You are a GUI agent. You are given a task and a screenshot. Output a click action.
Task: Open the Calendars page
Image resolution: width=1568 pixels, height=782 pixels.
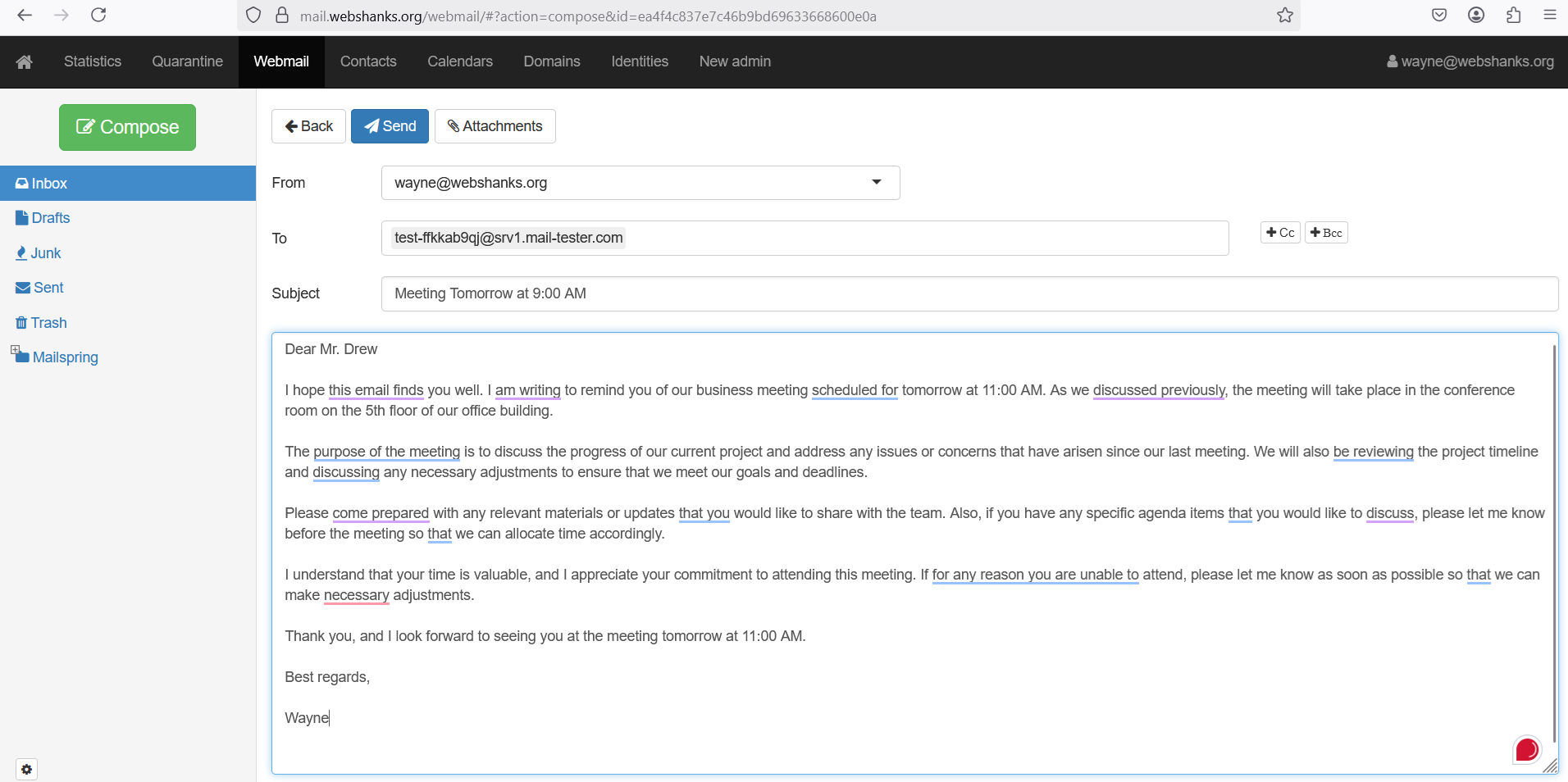click(460, 61)
